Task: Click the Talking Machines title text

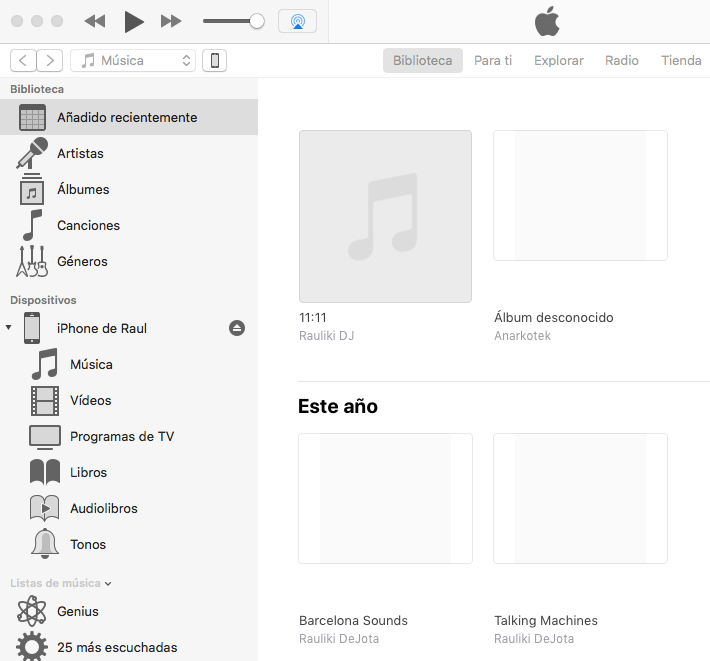Action: [546, 620]
